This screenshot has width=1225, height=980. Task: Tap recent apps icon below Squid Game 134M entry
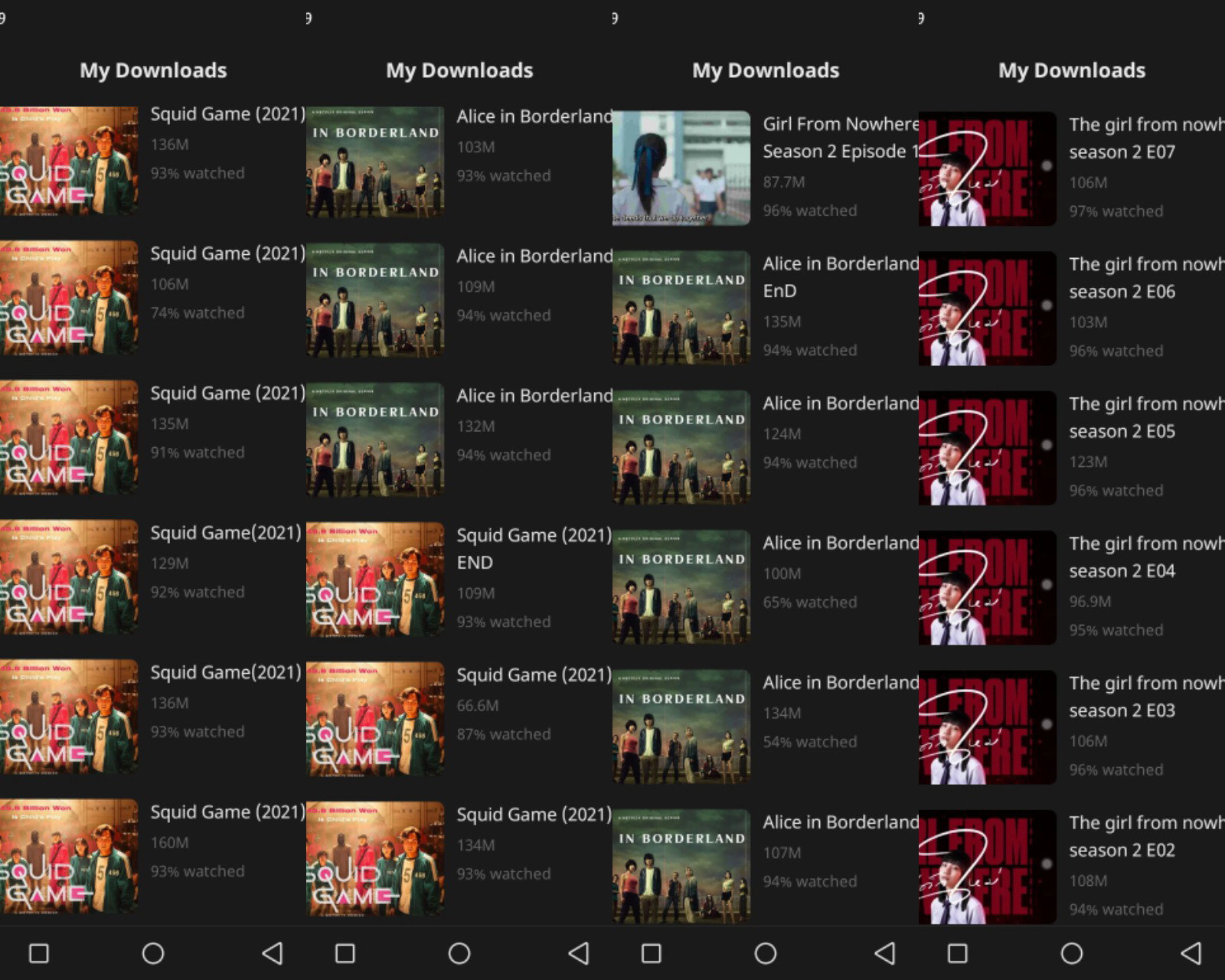click(345, 953)
